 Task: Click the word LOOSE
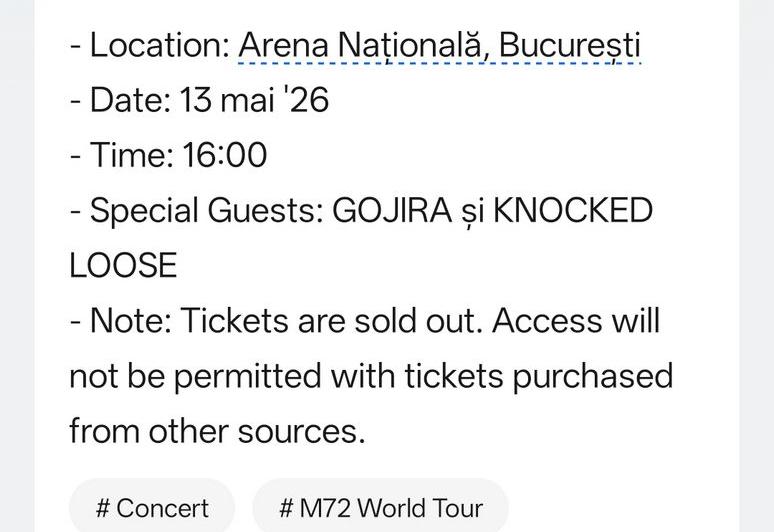point(123,266)
